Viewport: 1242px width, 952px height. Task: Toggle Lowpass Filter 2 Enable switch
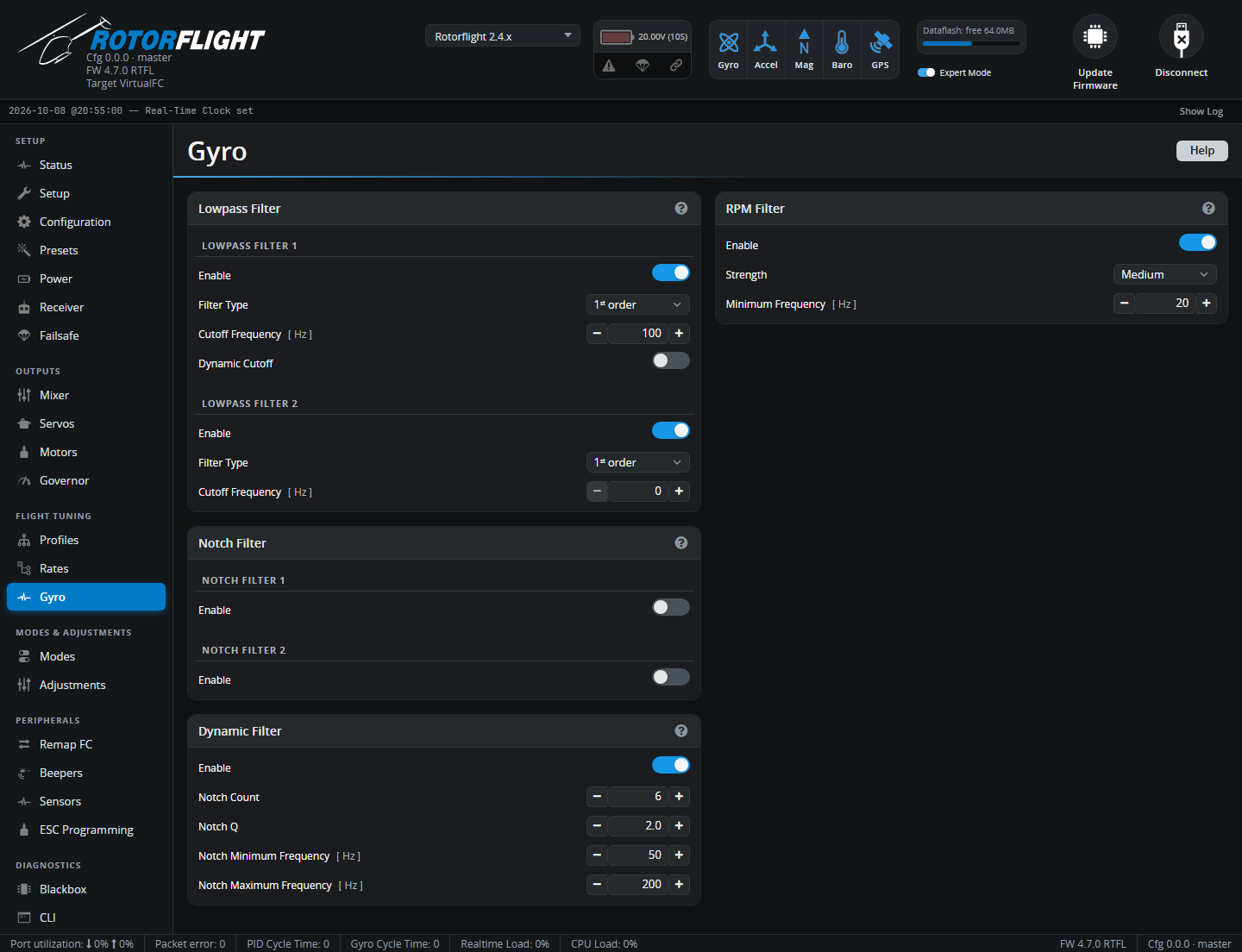point(671,430)
